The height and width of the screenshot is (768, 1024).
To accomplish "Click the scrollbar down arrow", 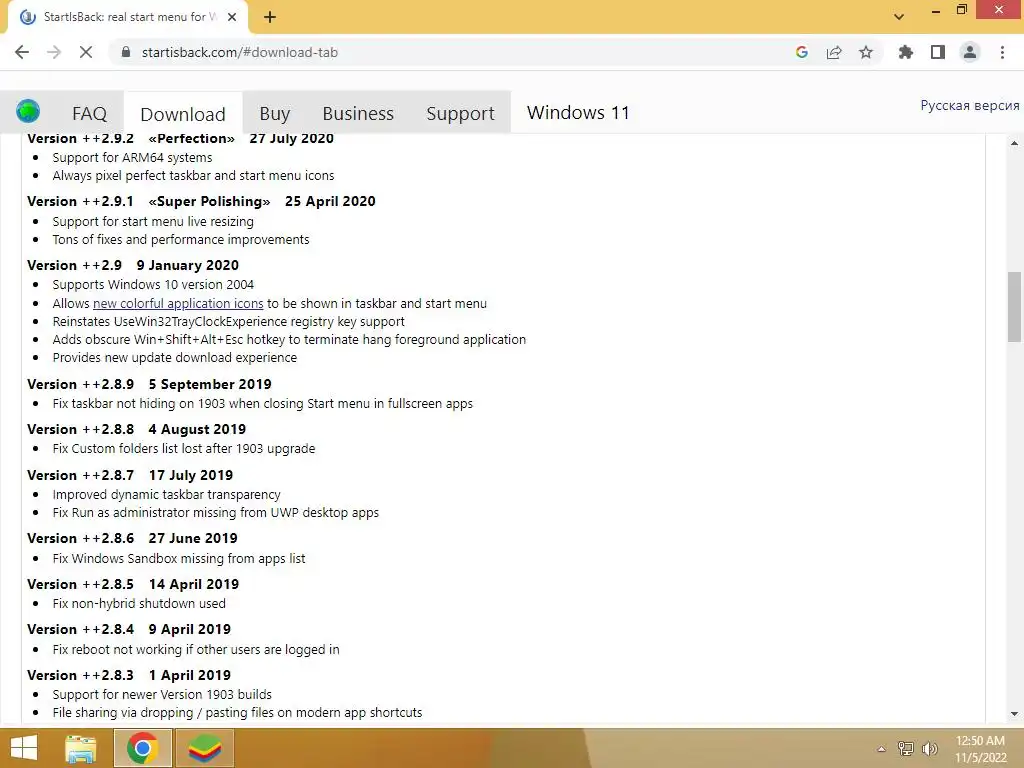I will click(1014, 714).
